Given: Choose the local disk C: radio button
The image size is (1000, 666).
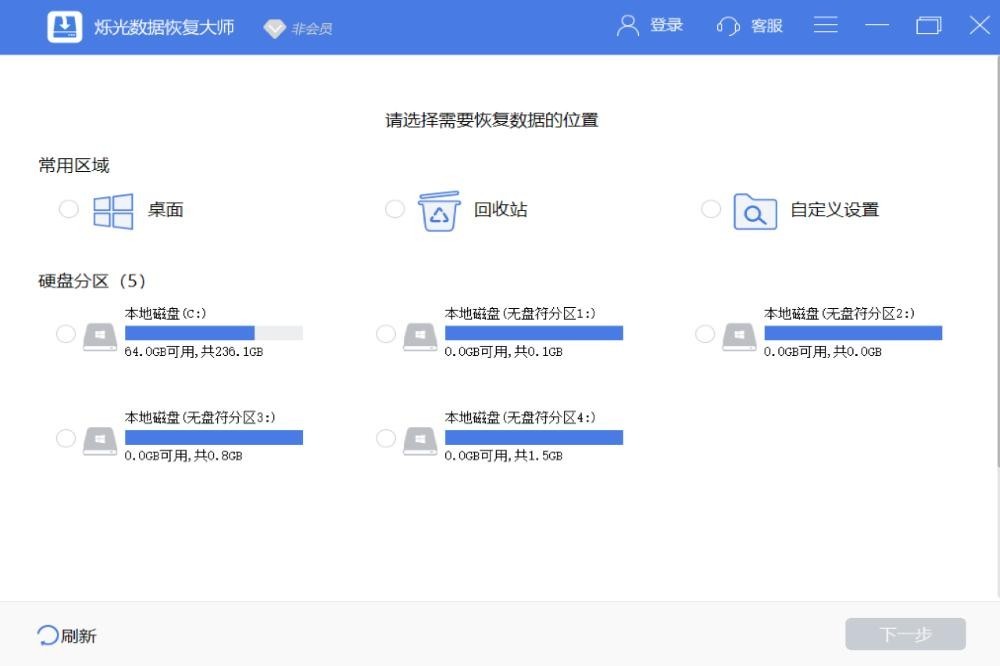Looking at the screenshot, I should point(66,334).
